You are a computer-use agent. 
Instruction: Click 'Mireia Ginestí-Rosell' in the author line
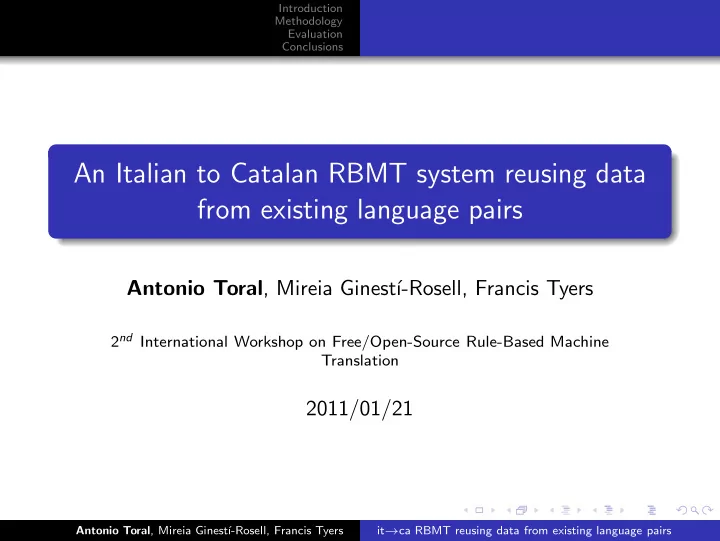click(369, 288)
